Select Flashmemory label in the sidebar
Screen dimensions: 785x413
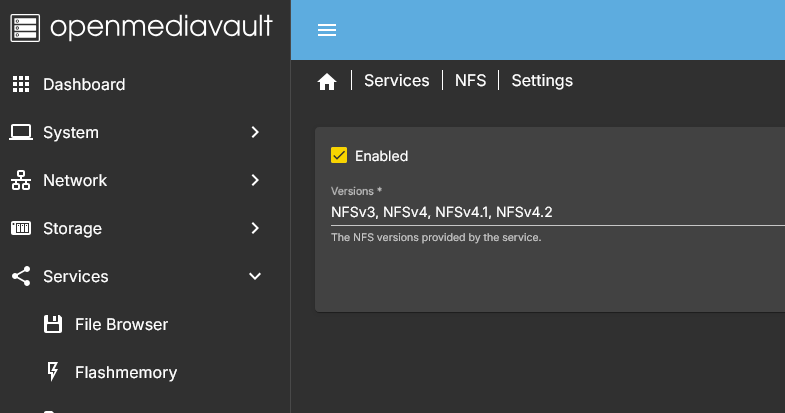pos(126,372)
